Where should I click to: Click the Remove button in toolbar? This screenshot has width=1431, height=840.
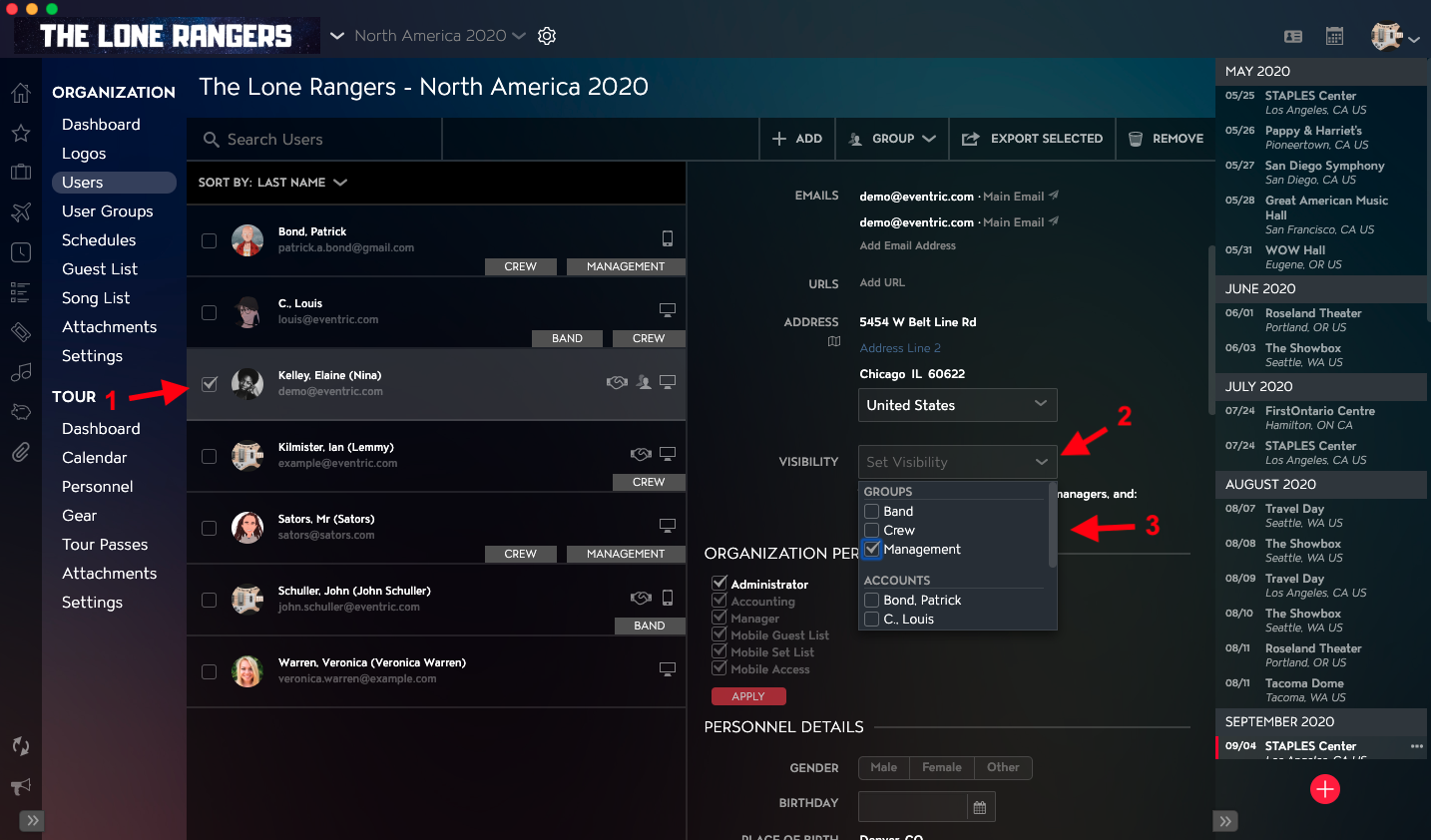tap(1166, 139)
